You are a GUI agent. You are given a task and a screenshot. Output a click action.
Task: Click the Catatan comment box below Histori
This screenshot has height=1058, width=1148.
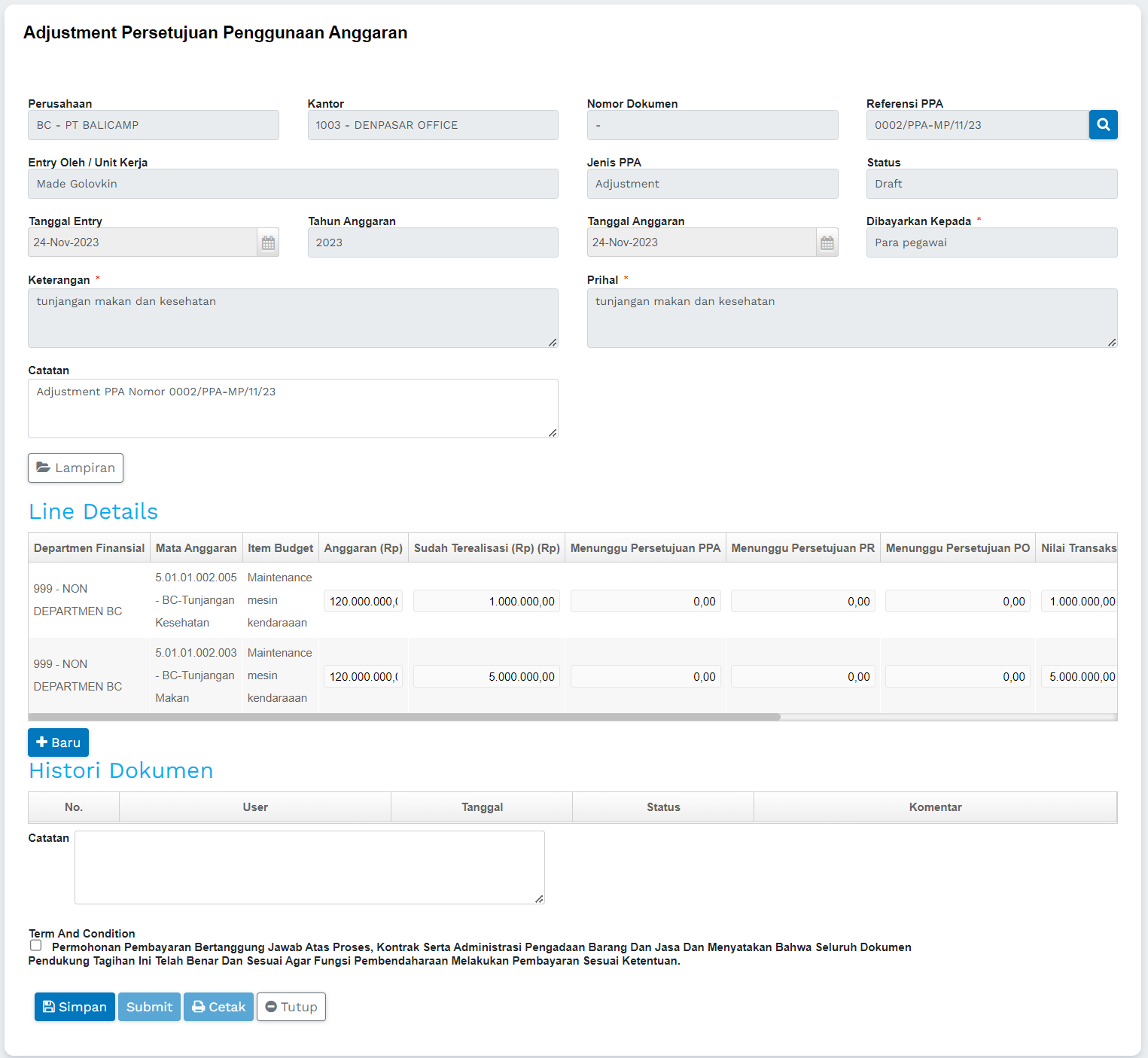309,867
